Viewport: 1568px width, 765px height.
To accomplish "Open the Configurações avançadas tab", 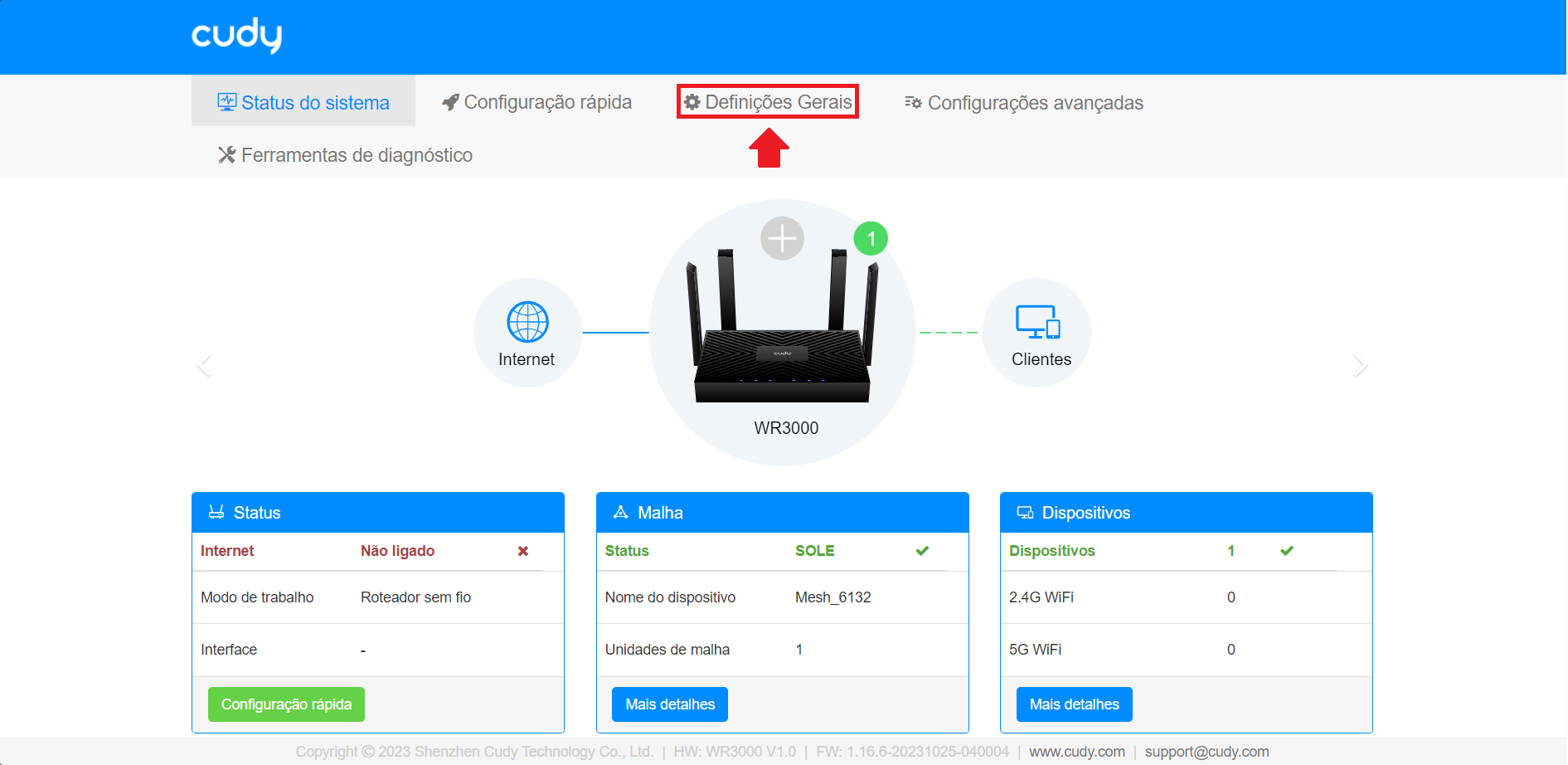I will pos(1024,103).
